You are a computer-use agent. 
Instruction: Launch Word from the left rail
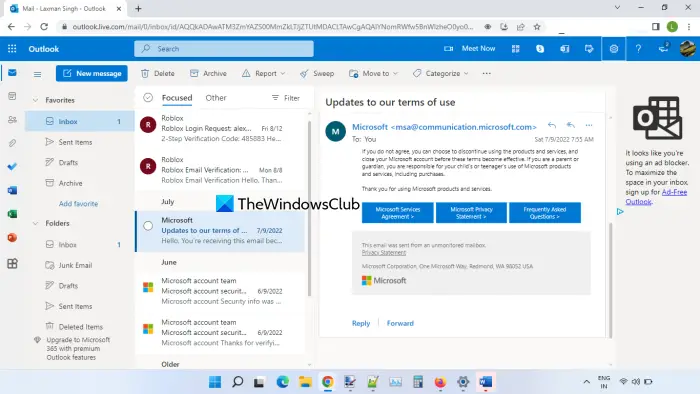tap(12, 190)
